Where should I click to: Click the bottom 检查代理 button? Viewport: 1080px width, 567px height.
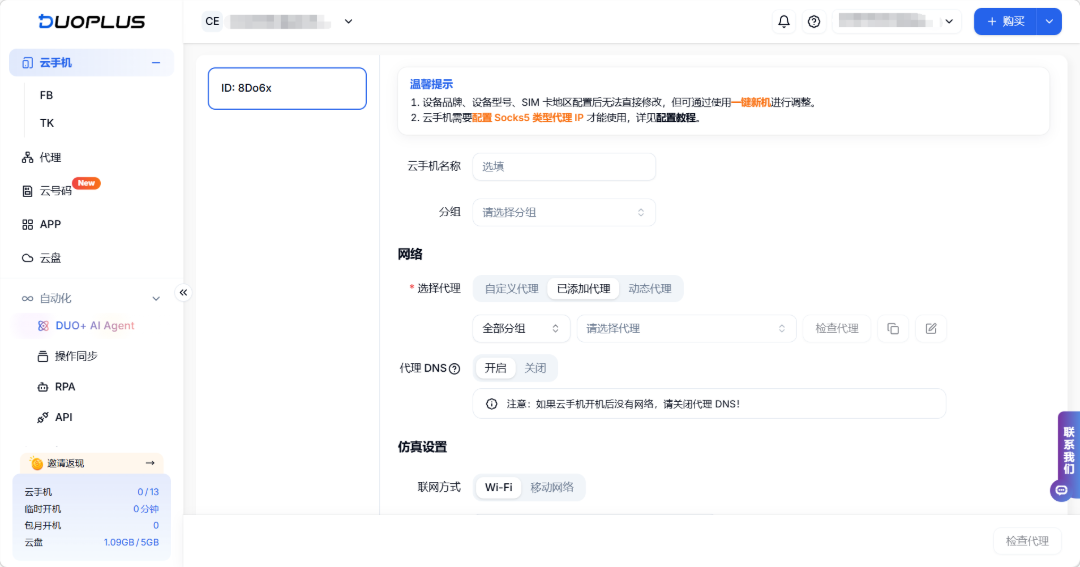click(x=1027, y=541)
